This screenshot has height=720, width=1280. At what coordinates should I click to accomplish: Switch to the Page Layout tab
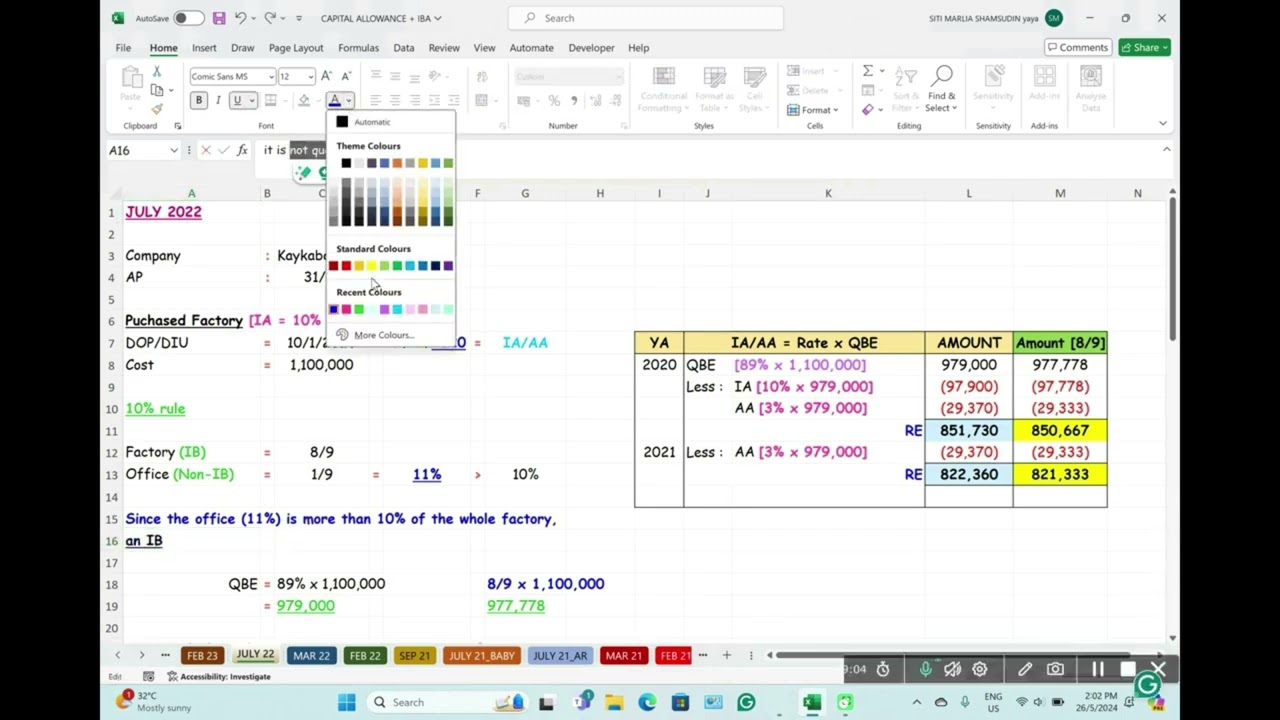point(296,47)
